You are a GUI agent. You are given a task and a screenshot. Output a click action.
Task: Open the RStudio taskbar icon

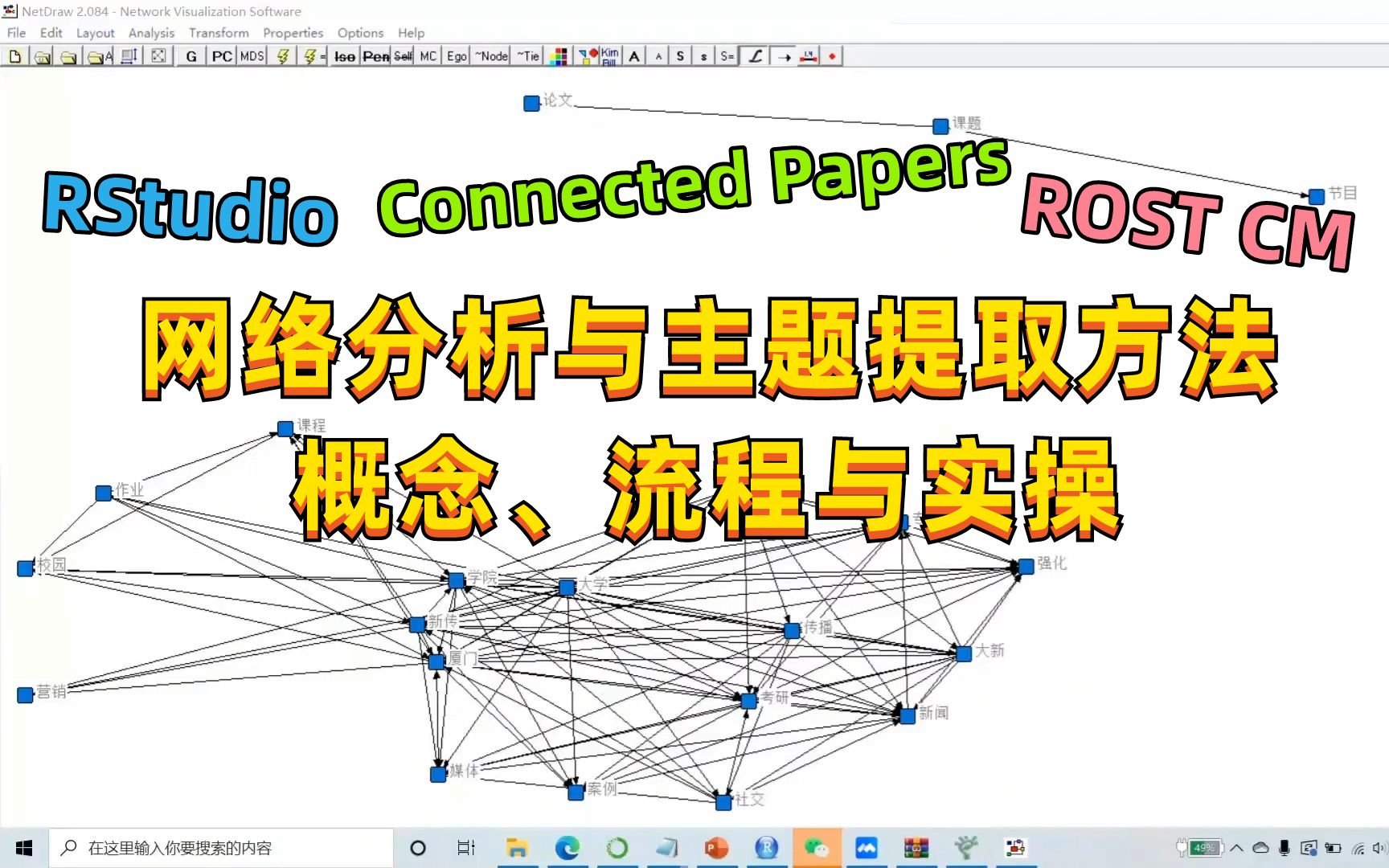click(x=767, y=848)
